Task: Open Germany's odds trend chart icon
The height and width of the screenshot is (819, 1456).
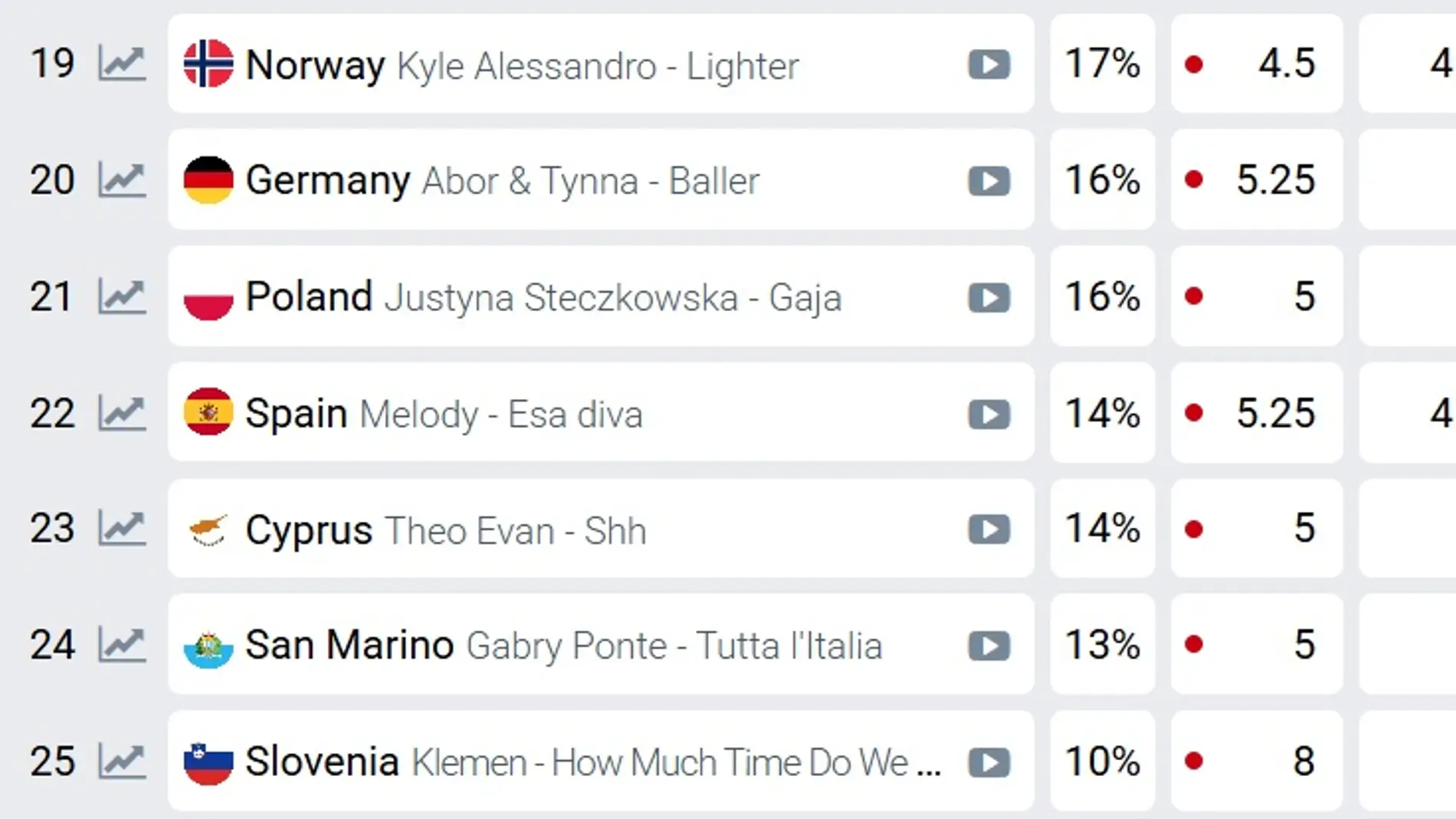Action: point(122,180)
